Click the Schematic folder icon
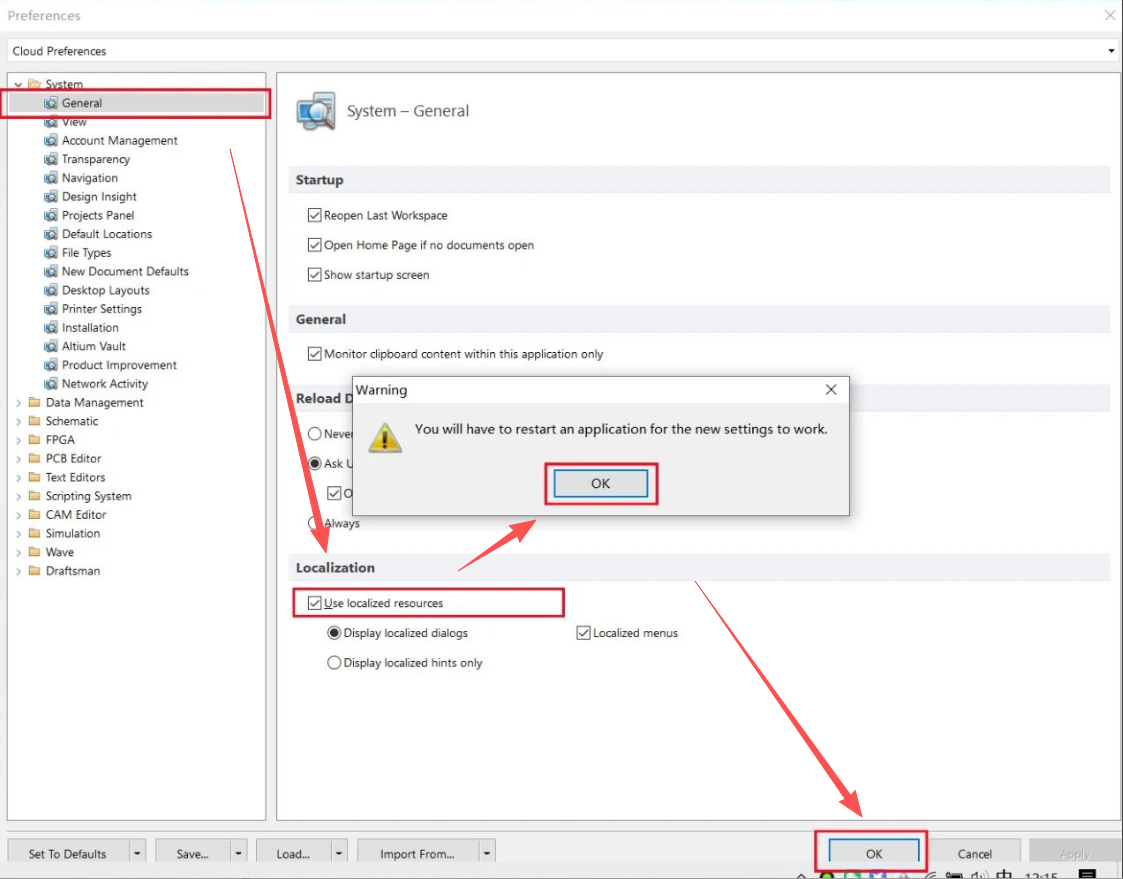Screen dimensions: 1123x879 coord(35,422)
